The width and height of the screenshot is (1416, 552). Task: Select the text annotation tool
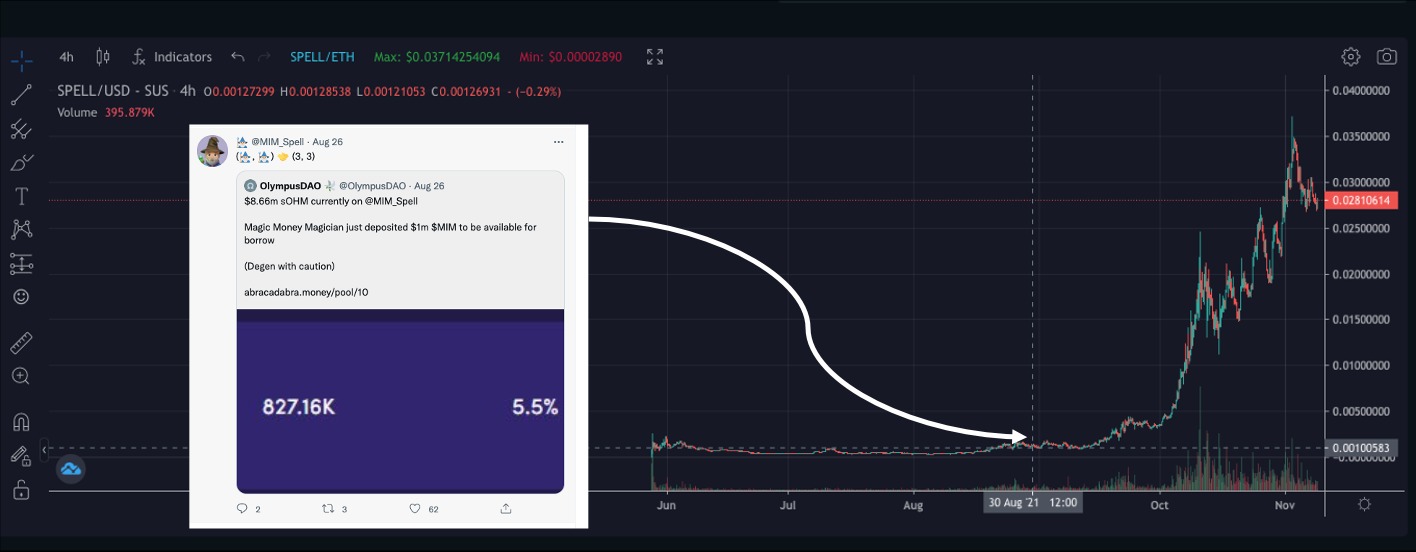pyautogui.click(x=21, y=196)
